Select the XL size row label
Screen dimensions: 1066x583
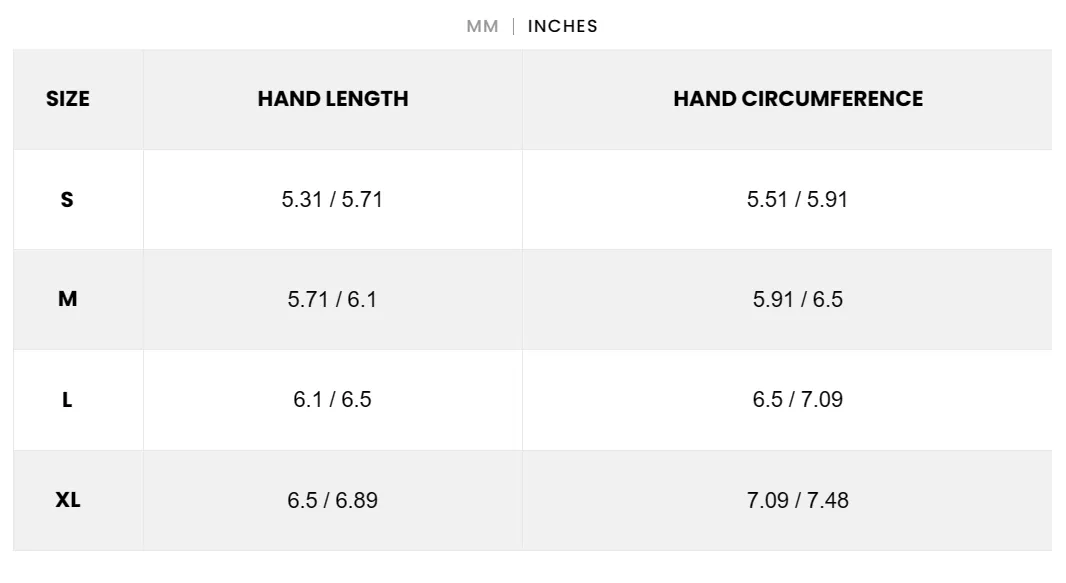pos(67,499)
